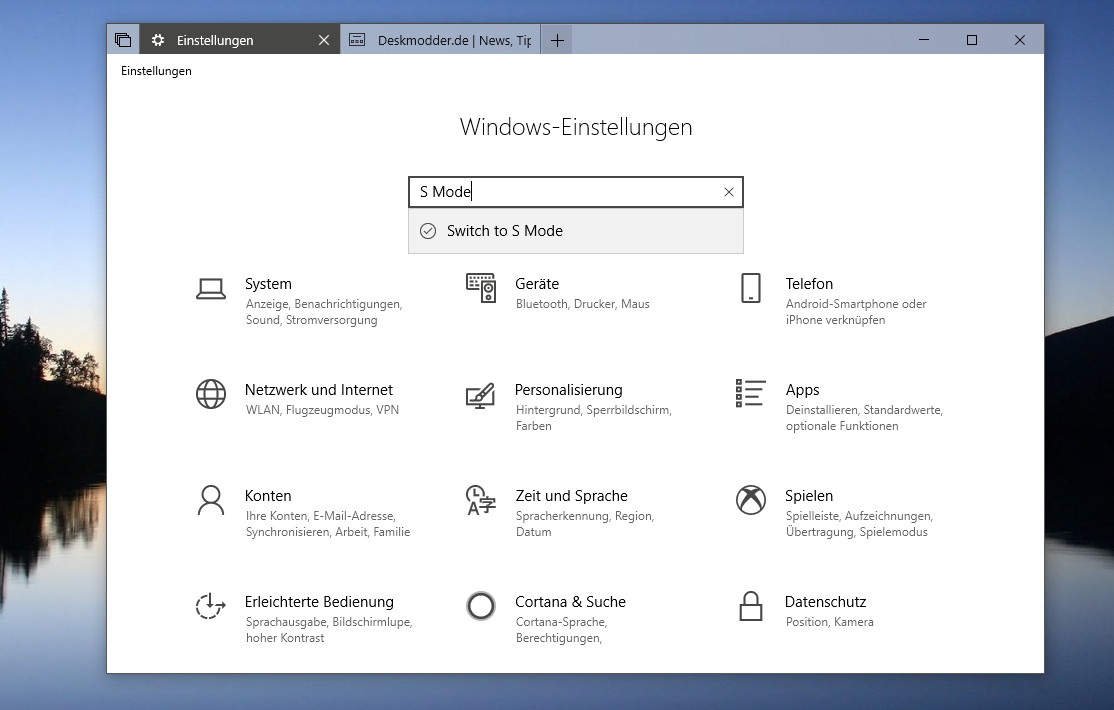Image resolution: width=1114 pixels, height=710 pixels.
Task: Open the Konten heading
Action: tap(268, 495)
